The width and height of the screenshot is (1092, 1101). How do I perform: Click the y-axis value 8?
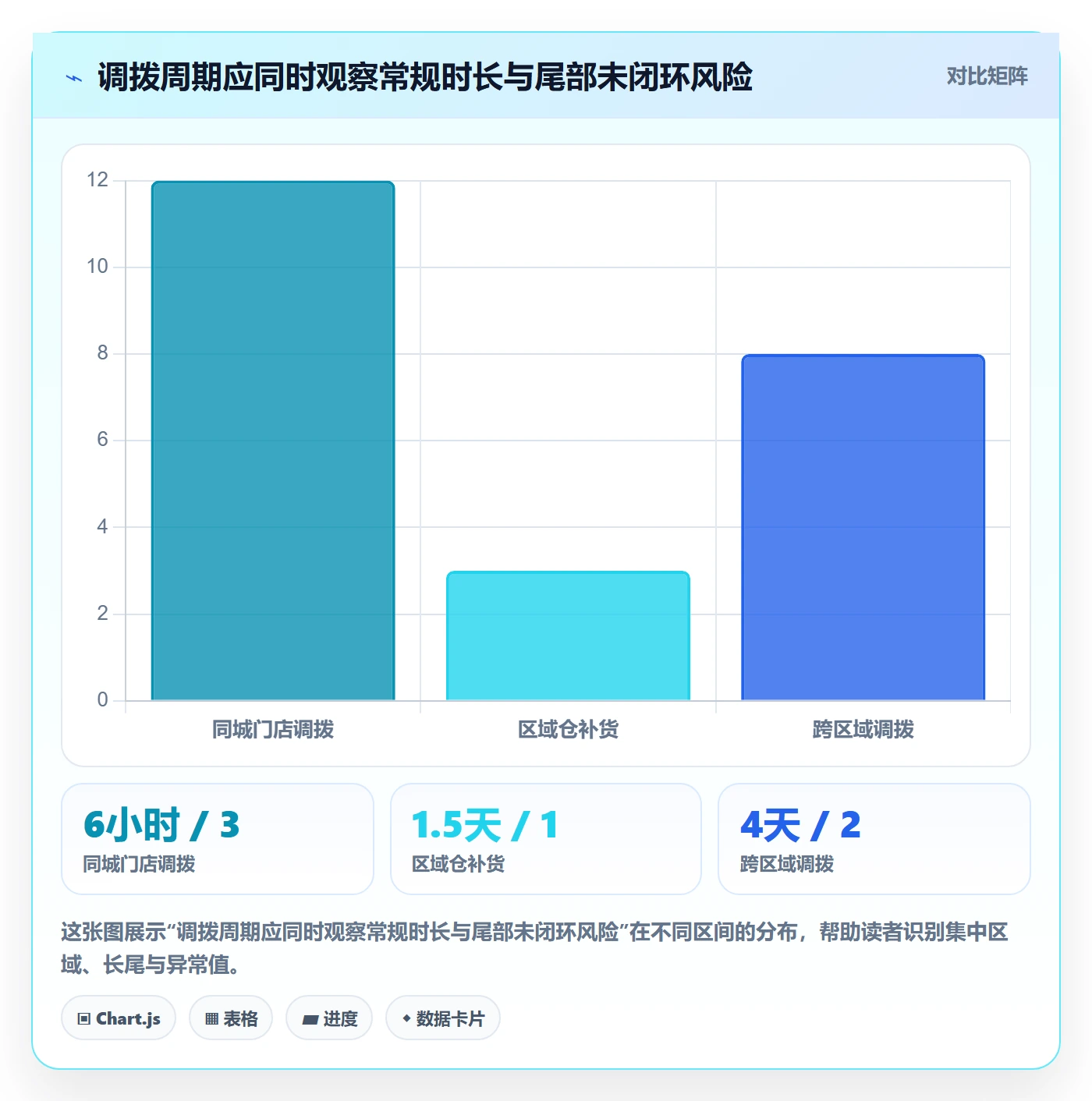(102, 353)
